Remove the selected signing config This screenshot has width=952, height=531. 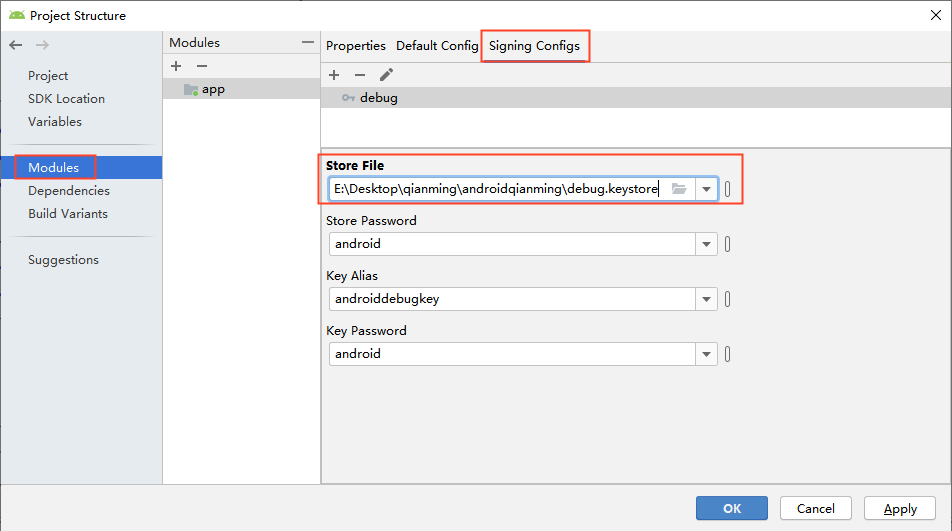pyautogui.click(x=360, y=75)
